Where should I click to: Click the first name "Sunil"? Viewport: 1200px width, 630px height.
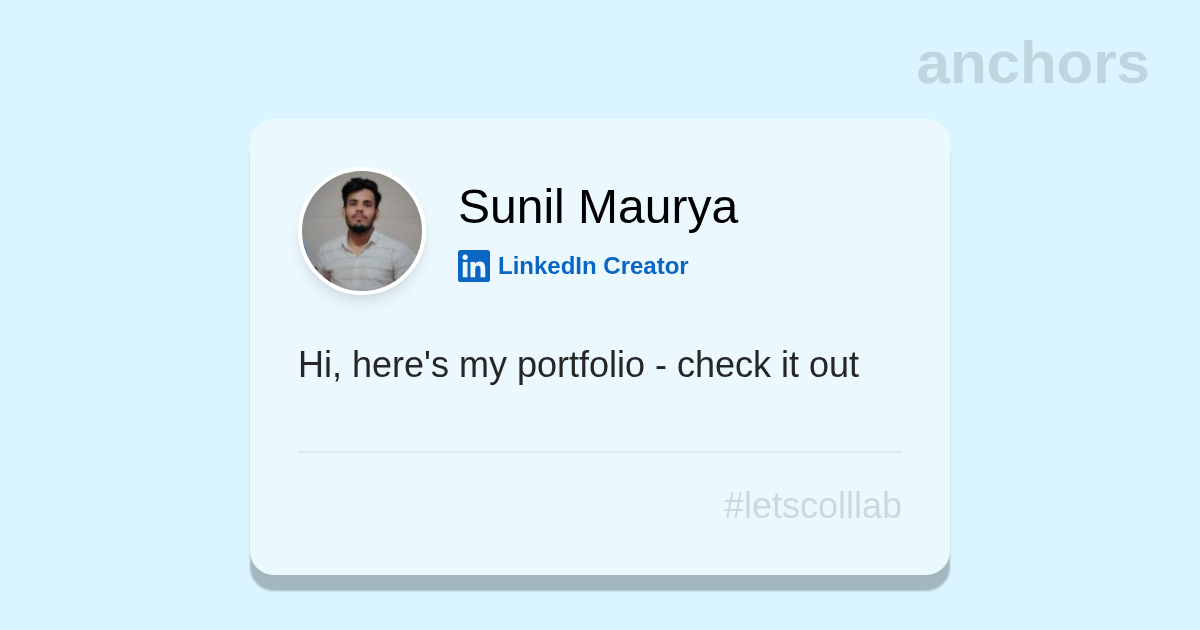click(x=511, y=207)
